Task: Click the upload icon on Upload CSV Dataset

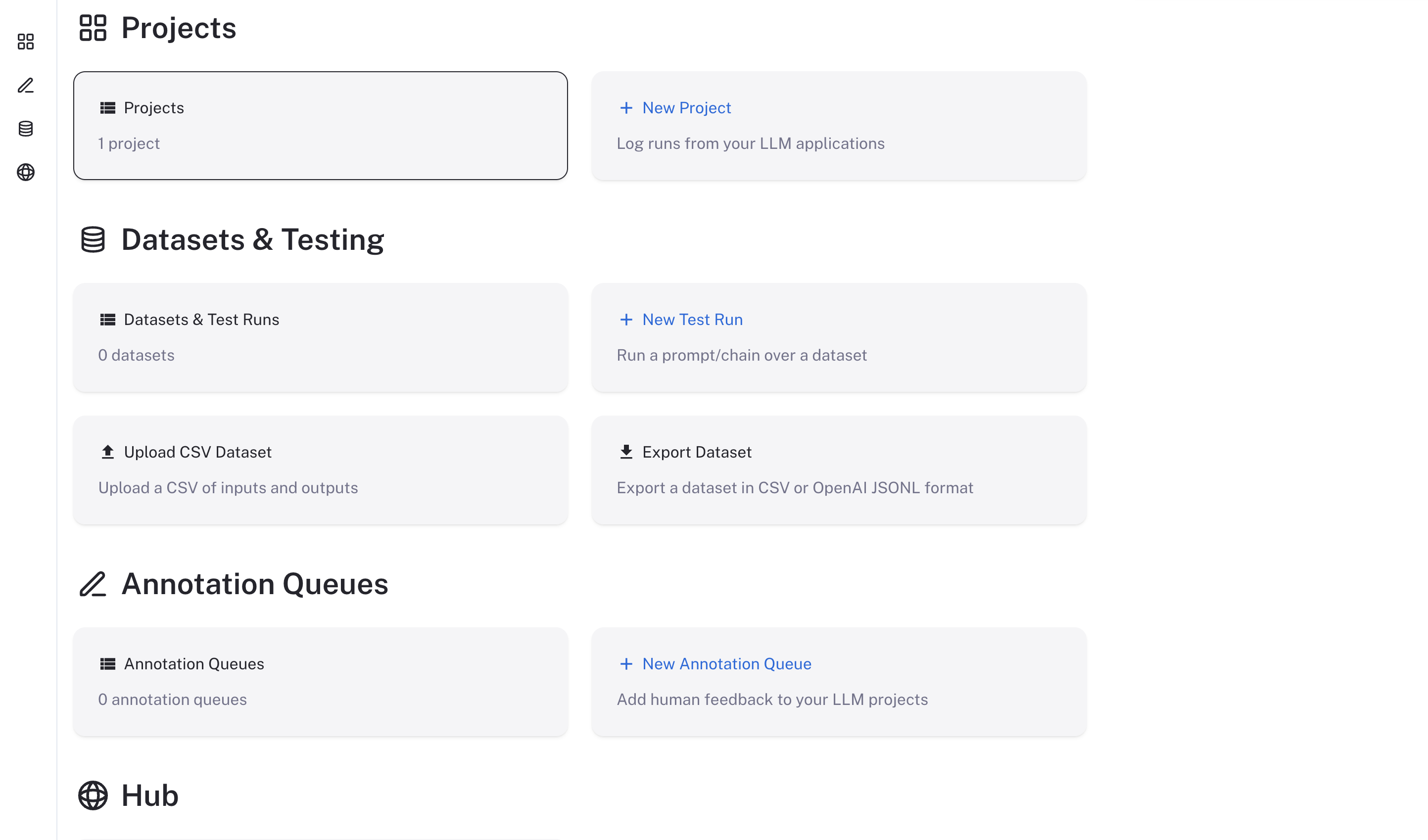Action: point(108,452)
